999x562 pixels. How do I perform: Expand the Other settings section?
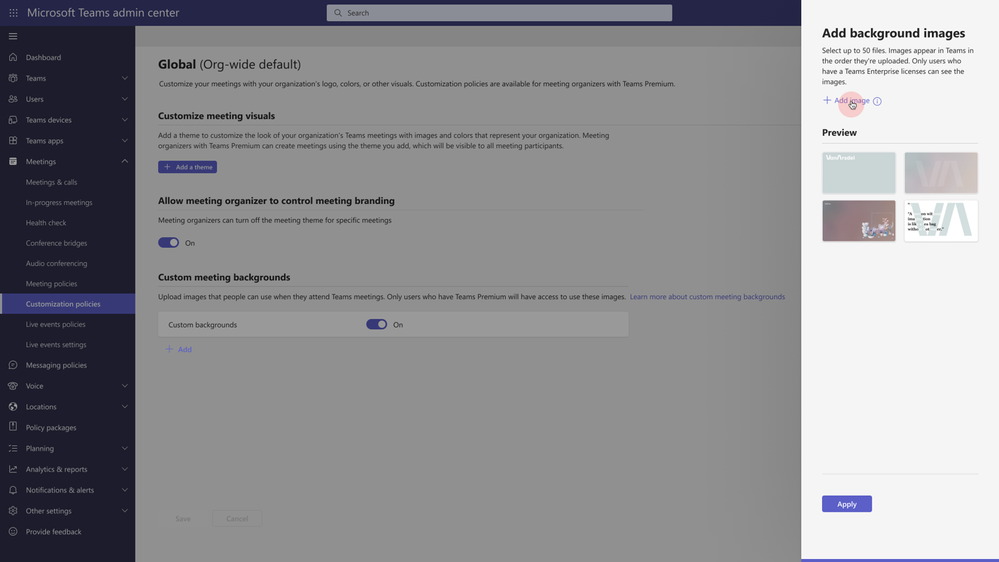coord(125,511)
